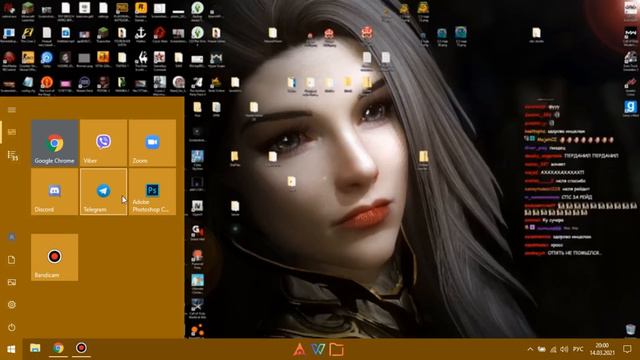This screenshot has width=640, height=360.
Task: Switch to the pinned tiles view in Start
Action: [x=12, y=132]
